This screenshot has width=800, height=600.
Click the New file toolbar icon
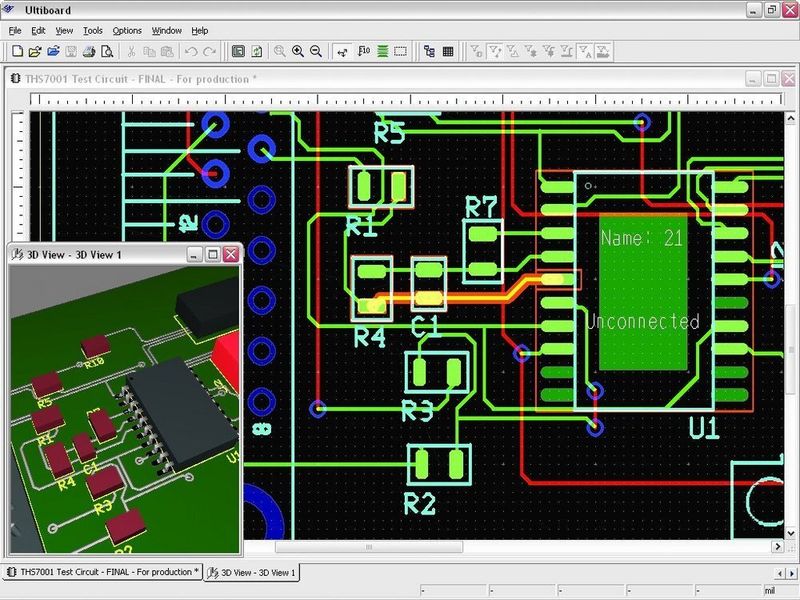[x=17, y=51]
